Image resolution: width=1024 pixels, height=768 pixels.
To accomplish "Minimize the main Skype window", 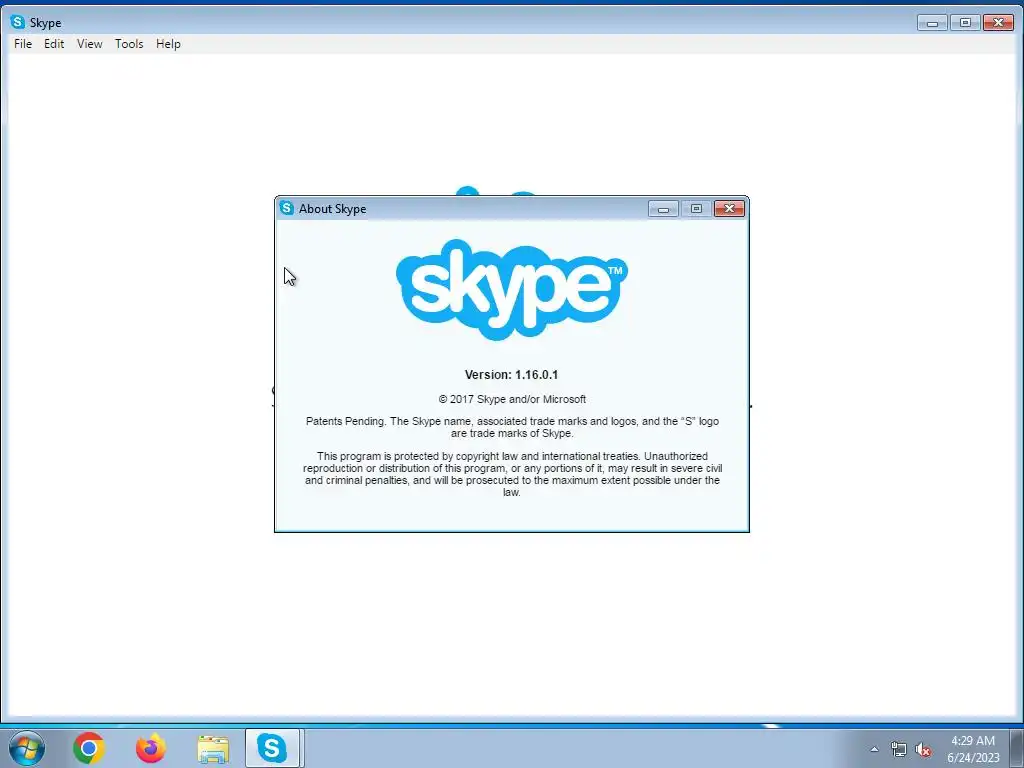I will pyautogui.click(x=932, y=23).
